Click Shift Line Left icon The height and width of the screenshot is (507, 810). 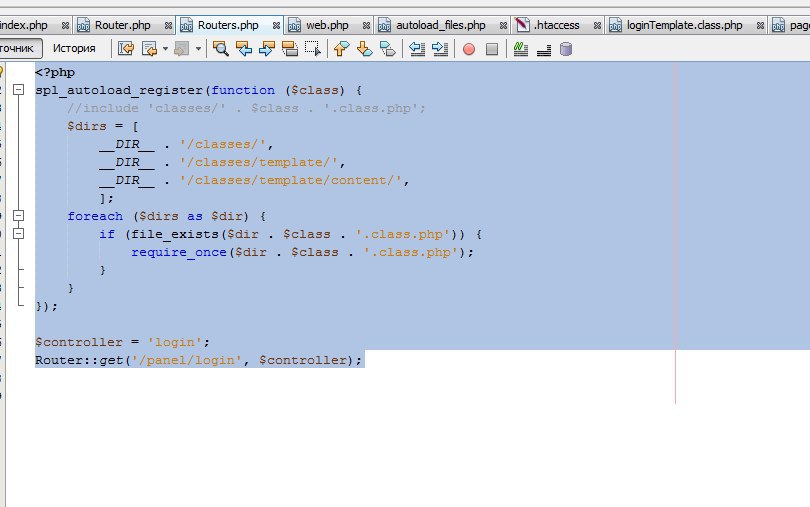click(417, 49)
